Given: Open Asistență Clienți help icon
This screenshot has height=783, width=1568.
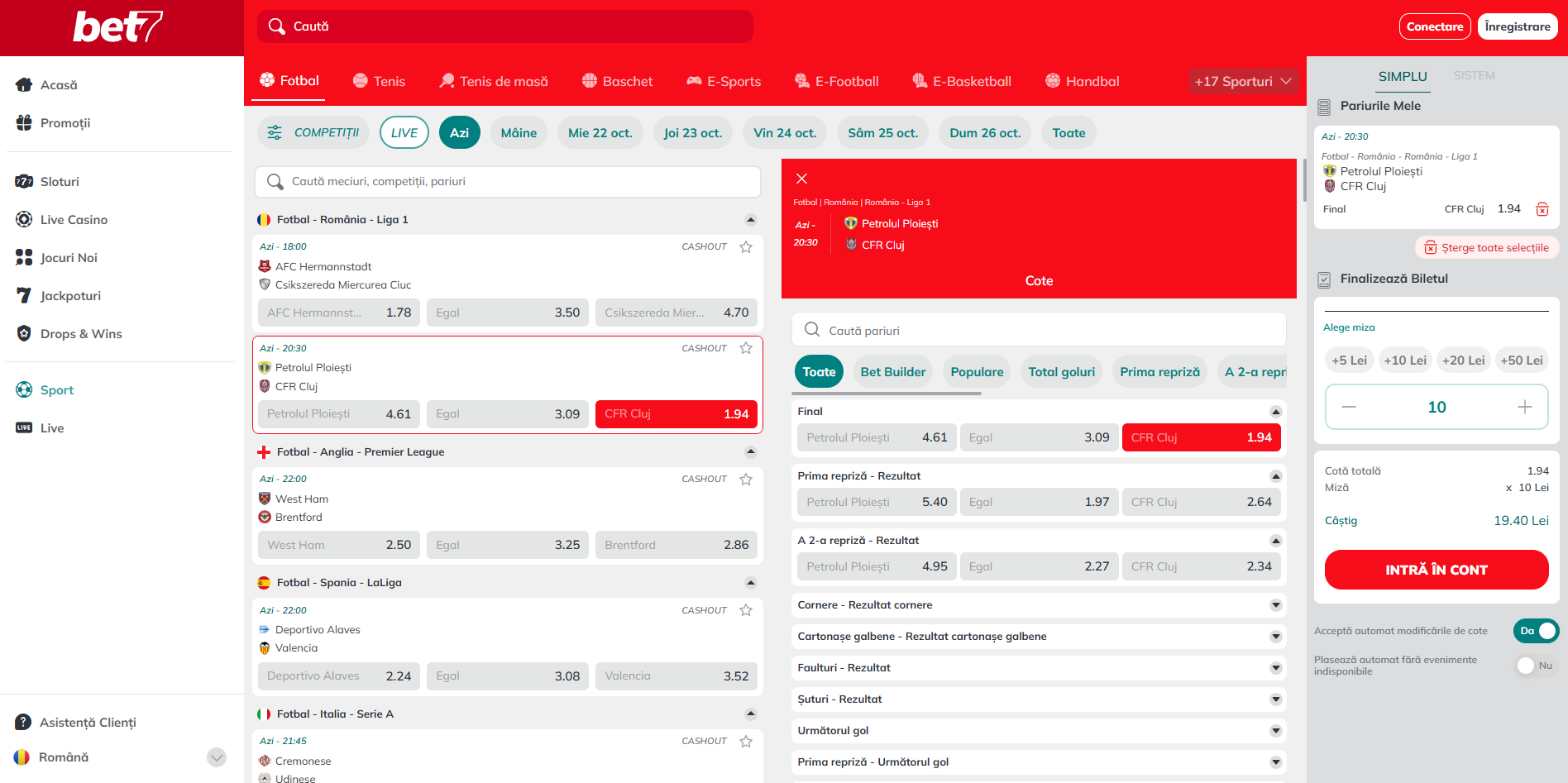Looking at the screenshot, I should 23,723.
